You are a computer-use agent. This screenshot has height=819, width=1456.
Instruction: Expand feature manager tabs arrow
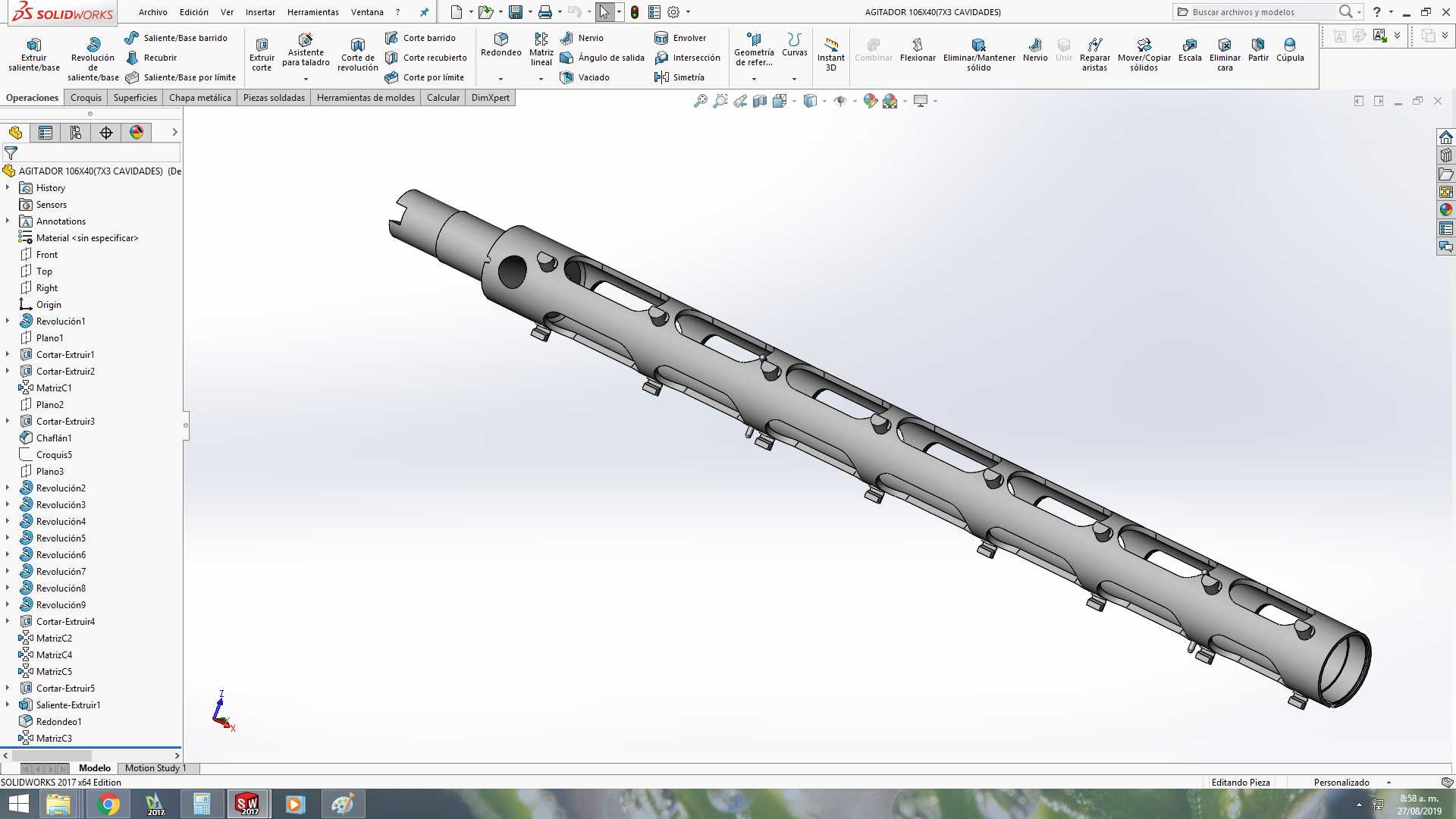(174, 132)
